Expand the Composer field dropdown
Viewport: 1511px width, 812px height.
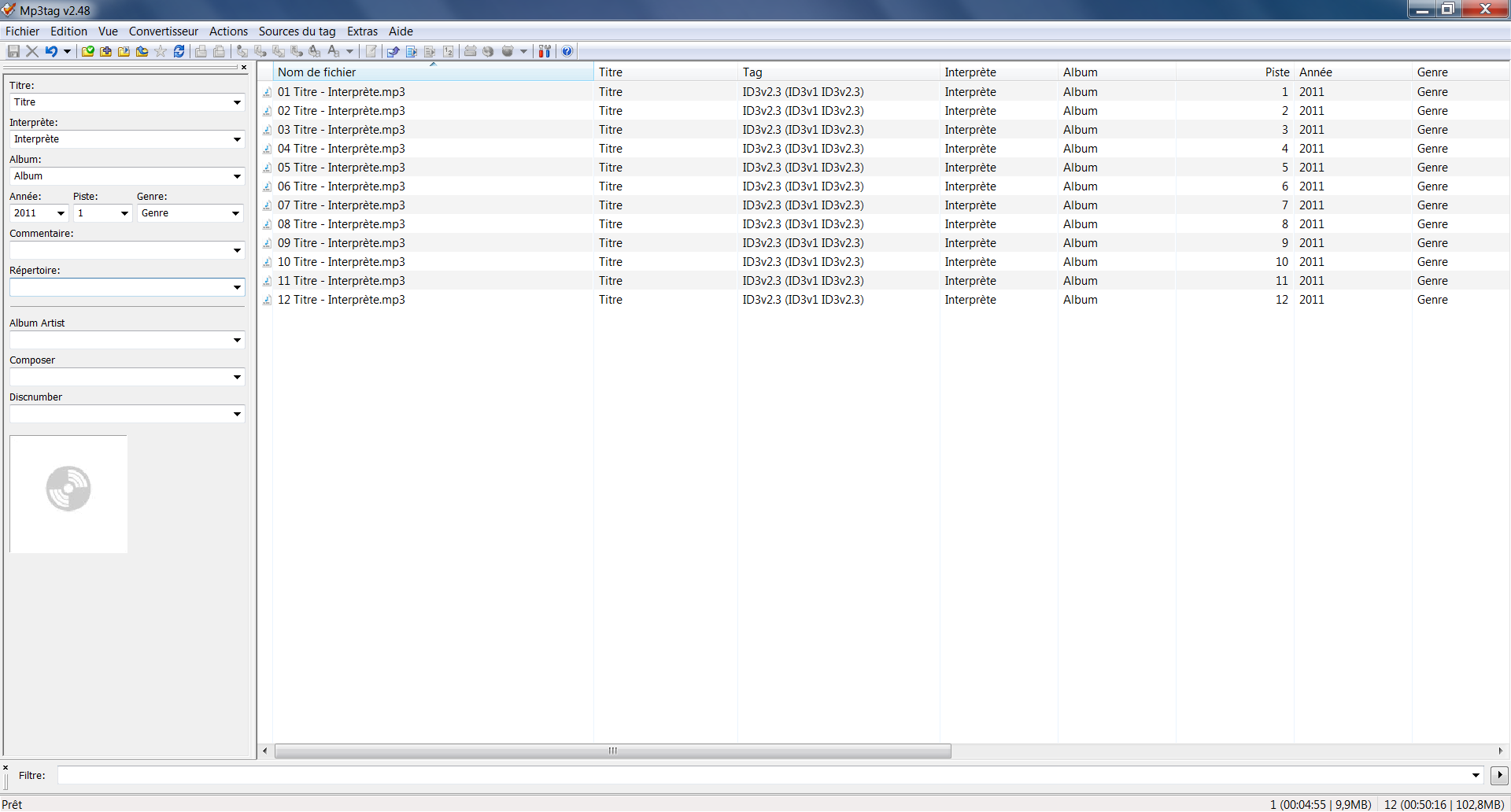[237, 377]
